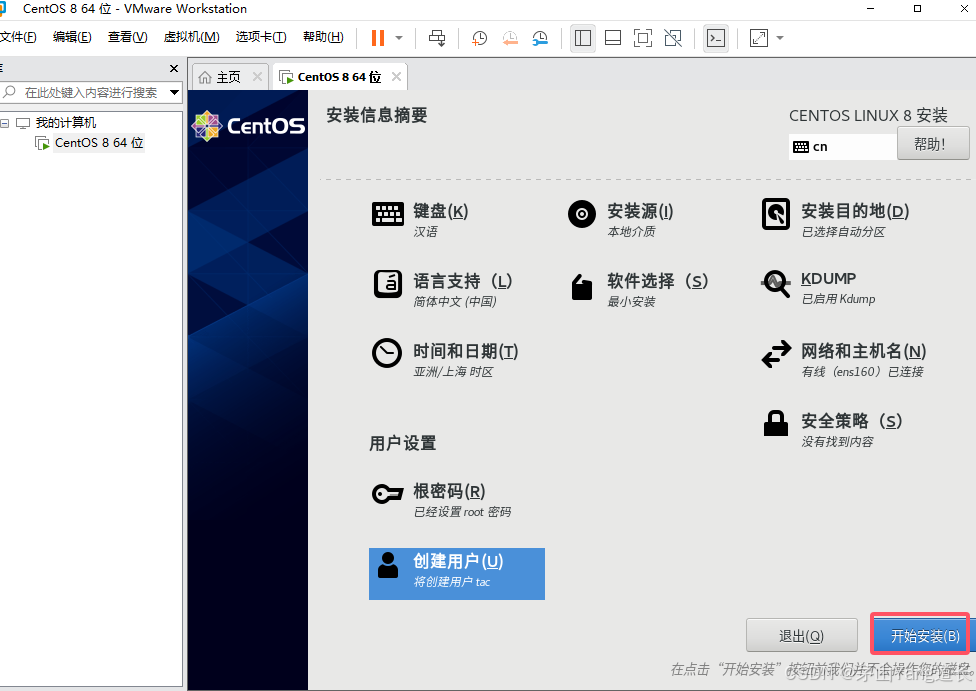Open 时间和日期(T) settings
Screen dimensions: 976x691
coord(466,352)
